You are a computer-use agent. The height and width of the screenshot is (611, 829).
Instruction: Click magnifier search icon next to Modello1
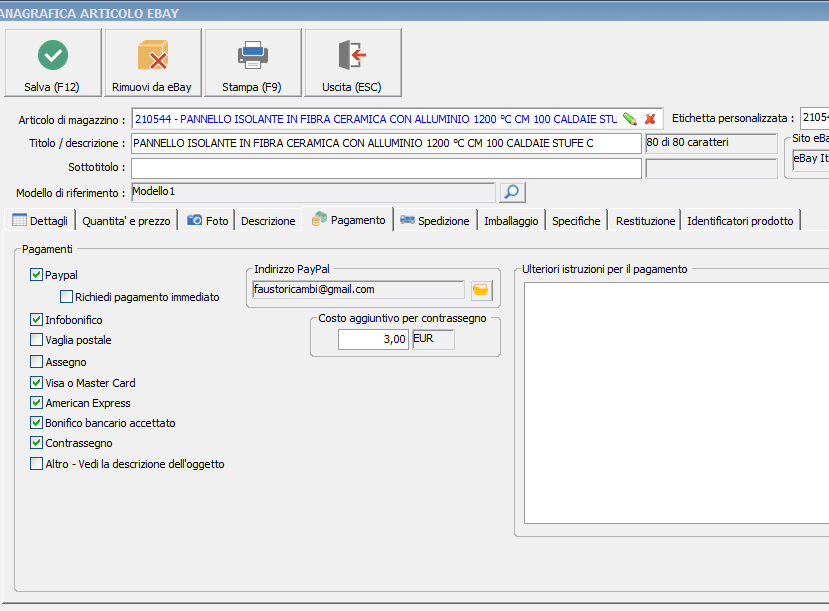point(512,192)
